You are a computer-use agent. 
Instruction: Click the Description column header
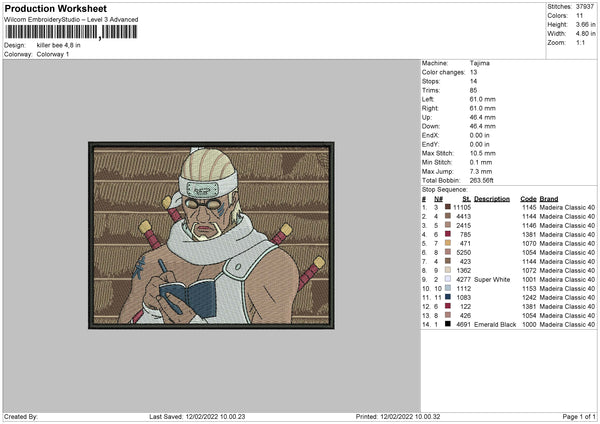point(492,198)
